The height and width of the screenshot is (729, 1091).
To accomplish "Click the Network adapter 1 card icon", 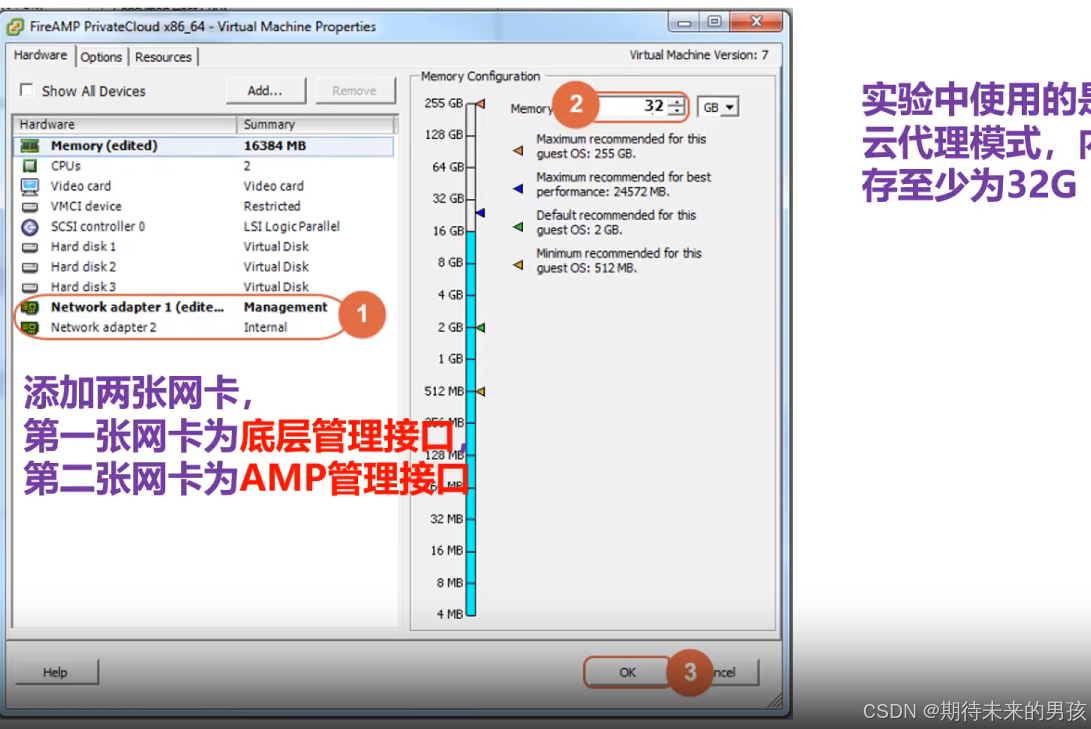I will tap(30, 307).
